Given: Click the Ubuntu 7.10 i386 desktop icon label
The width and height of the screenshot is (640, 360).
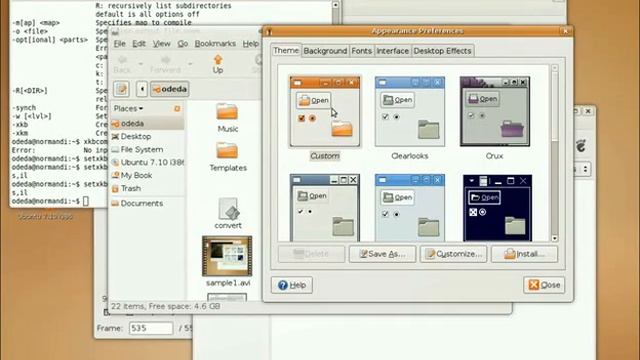Looking at the screenshot, I should point(45,217).
